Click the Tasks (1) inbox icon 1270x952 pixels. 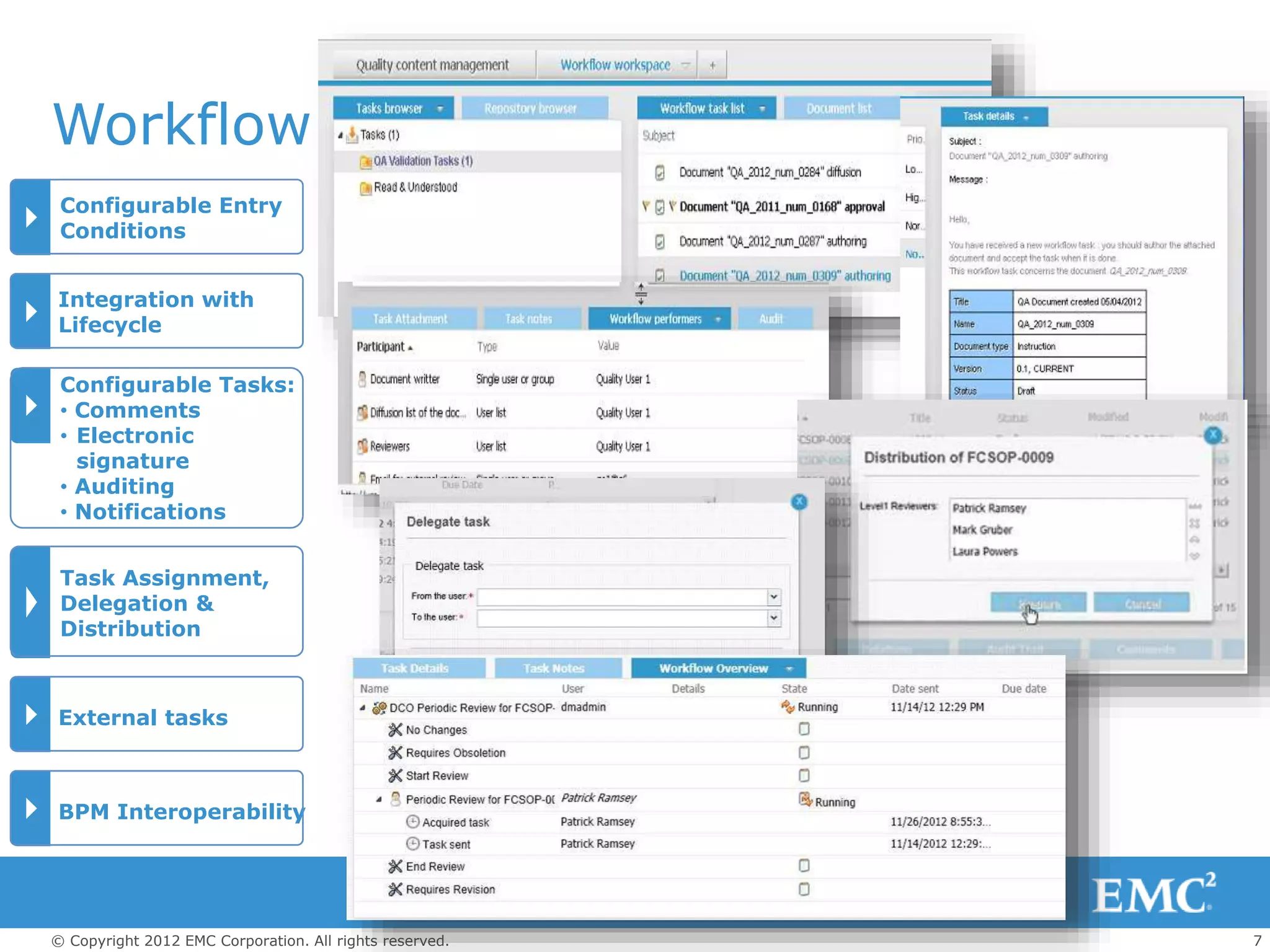pyautogui.click(x=352, y=134)
